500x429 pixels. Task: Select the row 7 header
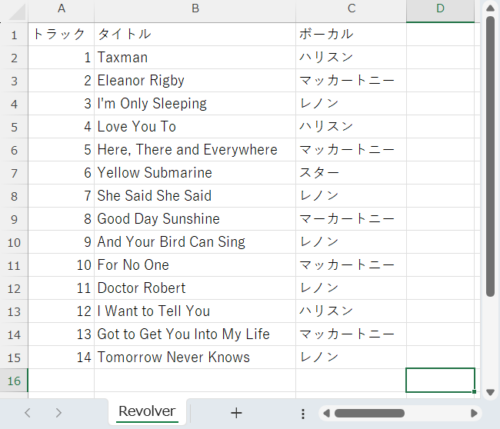tap(14, 173)
